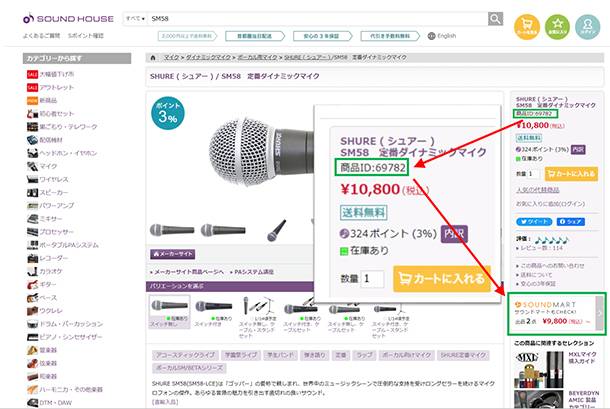Click the quantity field in the popup
The height and width of the screenshot is (409, 610).
372,278
